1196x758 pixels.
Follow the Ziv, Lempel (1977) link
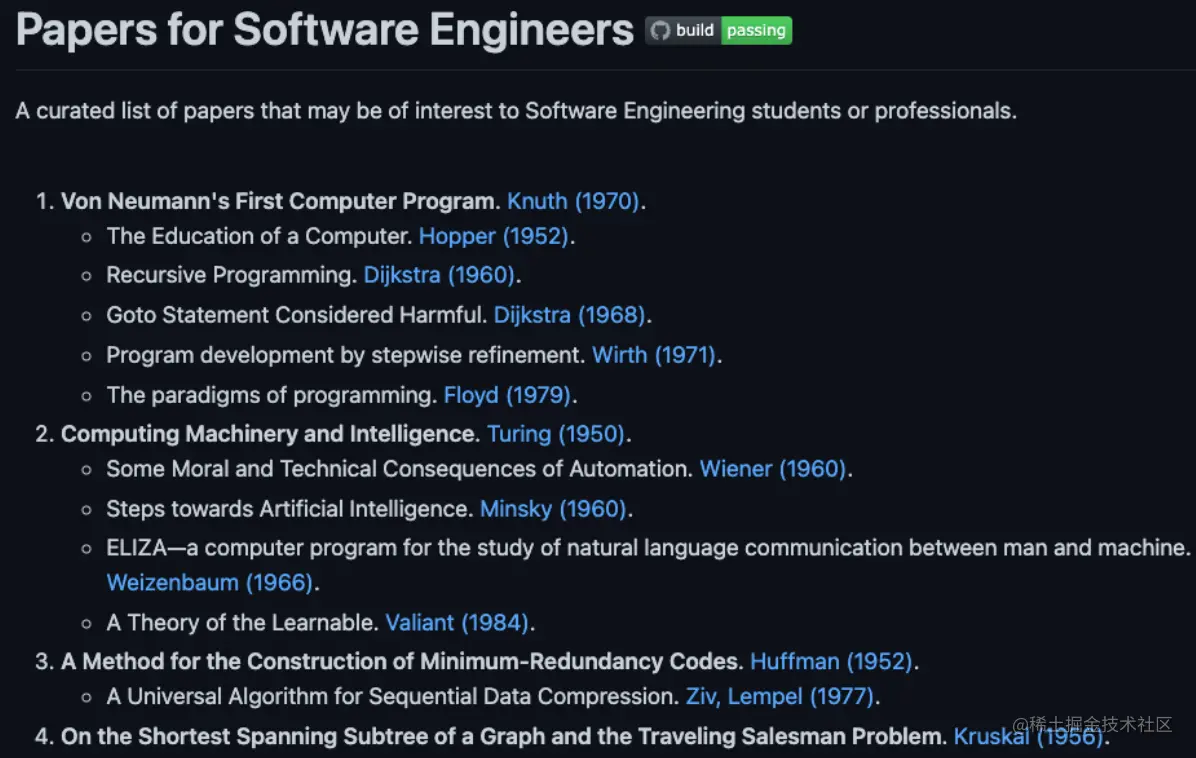pos(780,696)
